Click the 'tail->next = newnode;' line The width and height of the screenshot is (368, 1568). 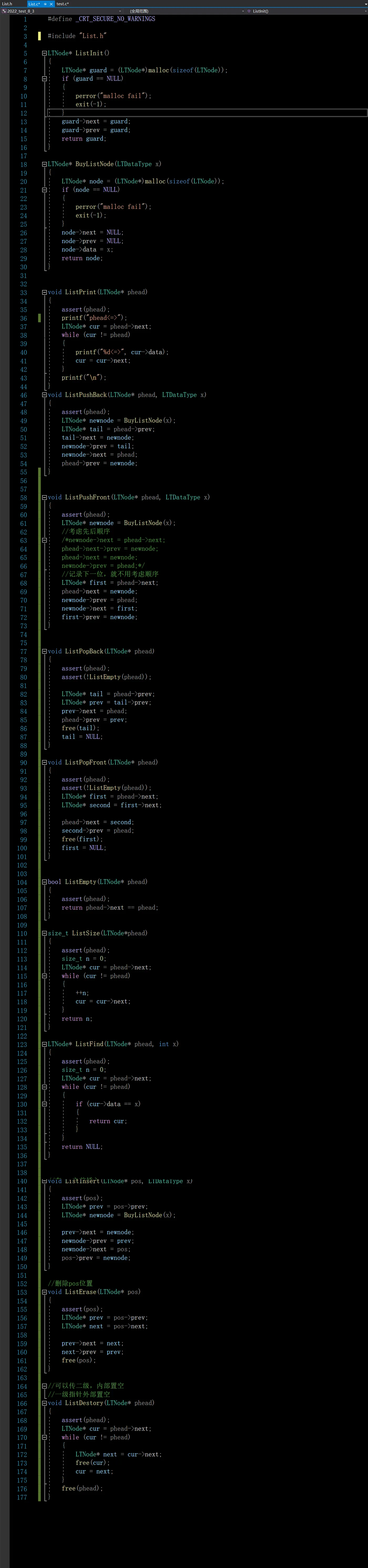click(98, 438)
